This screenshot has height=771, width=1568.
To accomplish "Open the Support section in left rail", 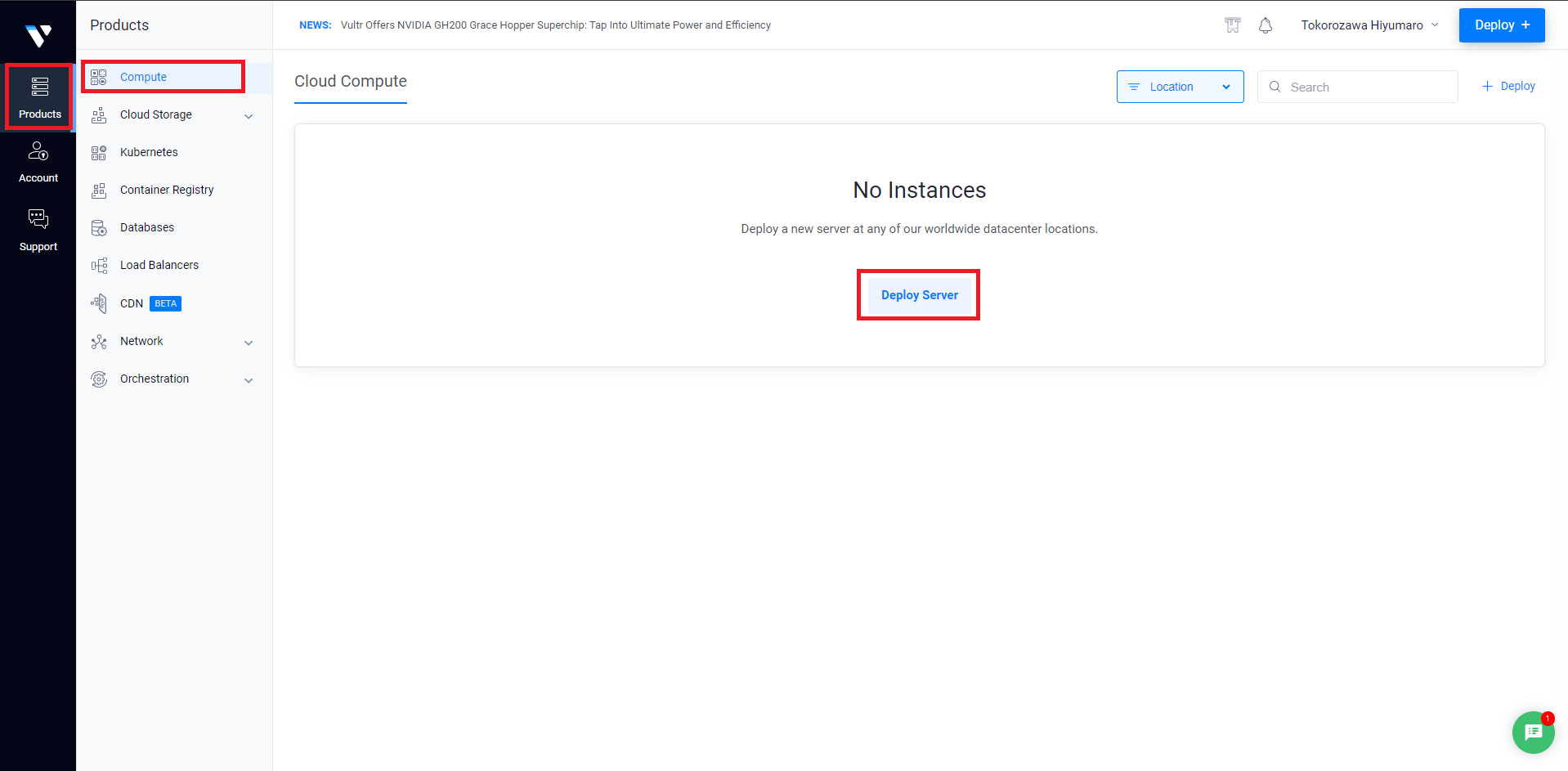I will (38, 230).
